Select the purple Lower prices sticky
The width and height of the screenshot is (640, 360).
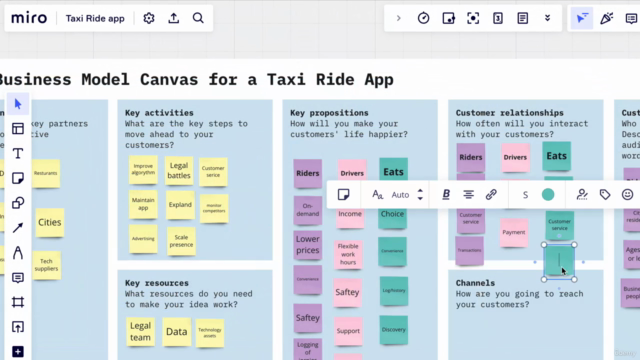(308, 245)
